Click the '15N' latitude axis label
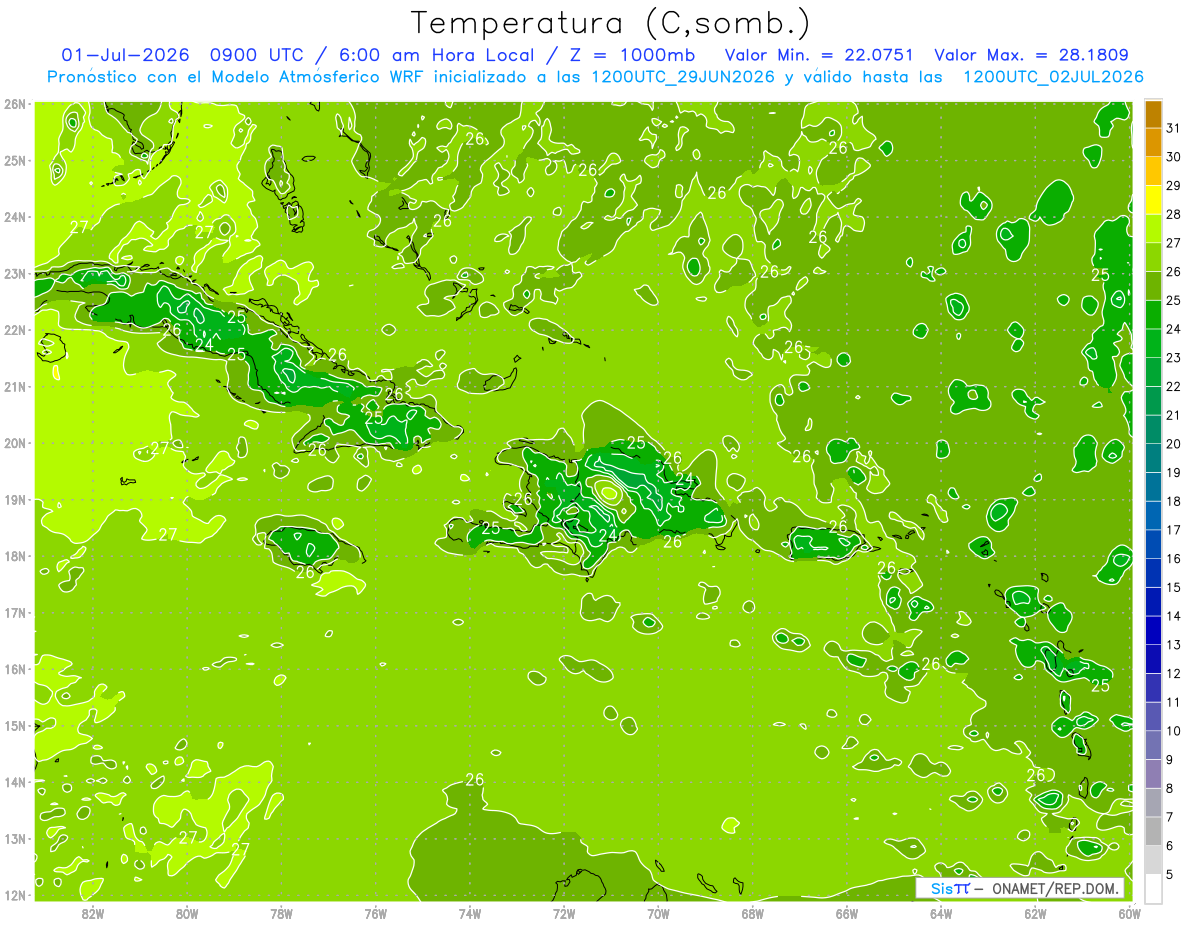The height and width of the screenshot is (927, 1200). (15, 726)
